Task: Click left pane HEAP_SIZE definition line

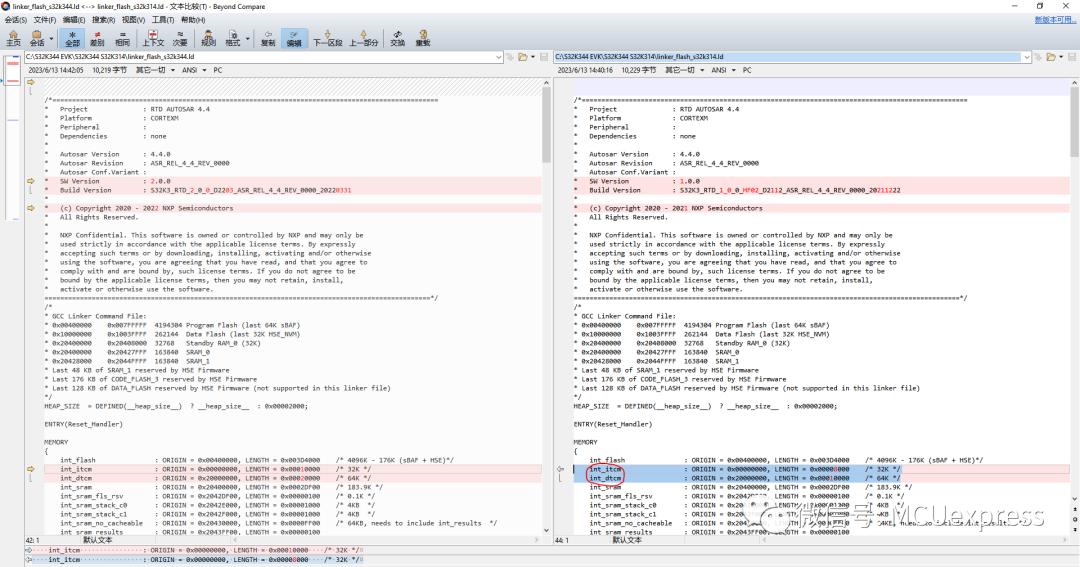Action: click(176, 406)
